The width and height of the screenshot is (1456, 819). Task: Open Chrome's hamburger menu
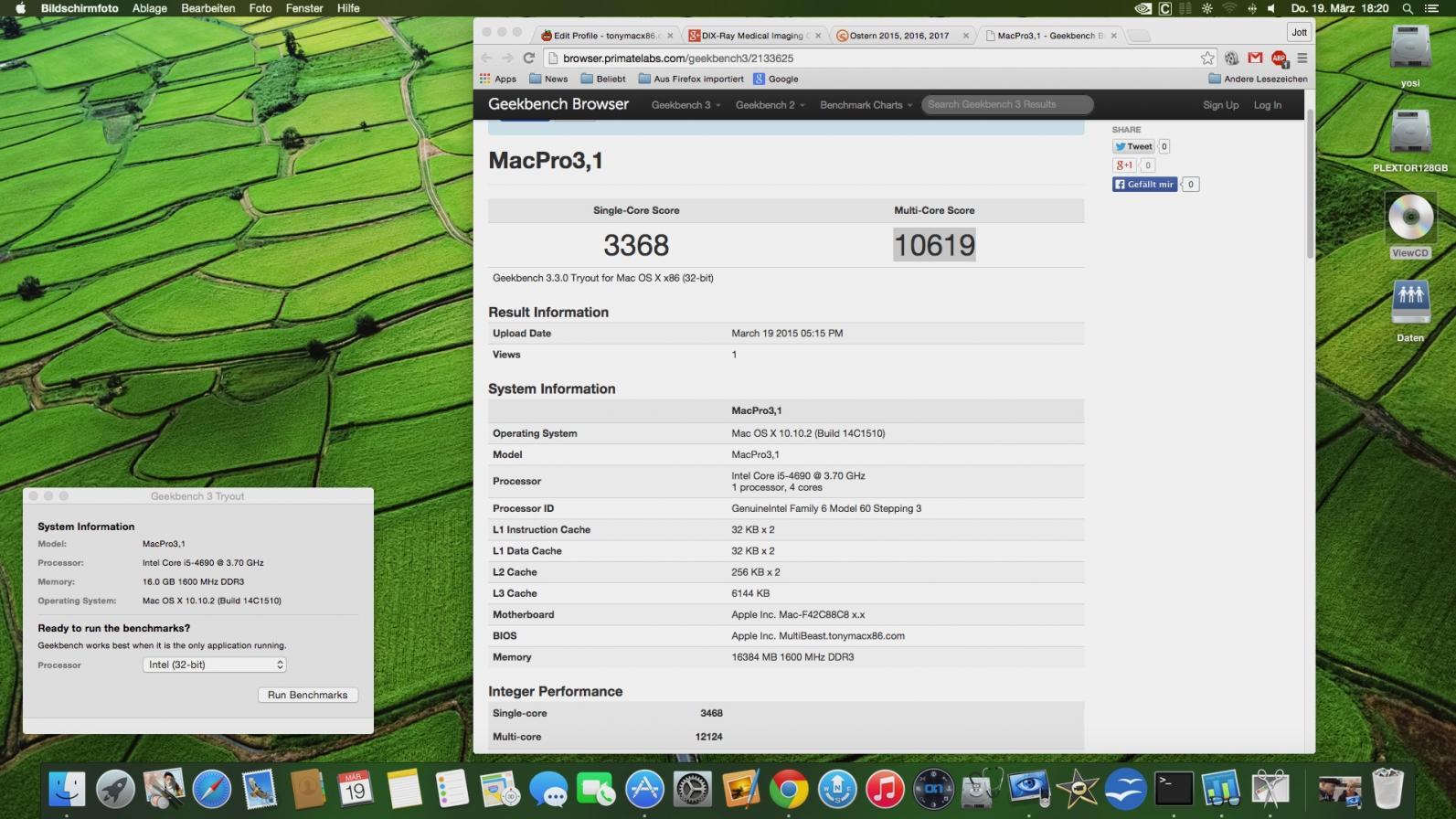[x=1302, y=58]
